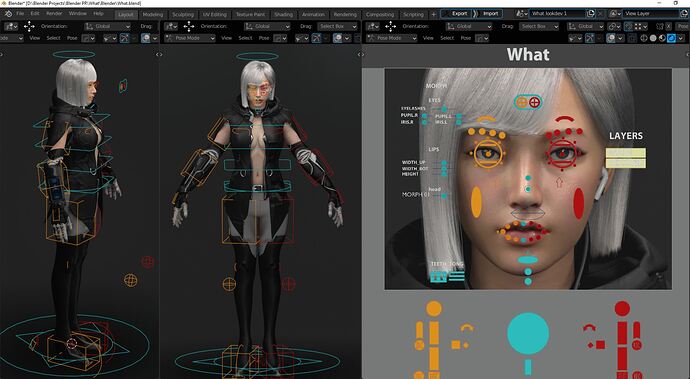690x379 pixels.
Task: Switch right viewport to material preview shading
Action: (x=662, y=38)
